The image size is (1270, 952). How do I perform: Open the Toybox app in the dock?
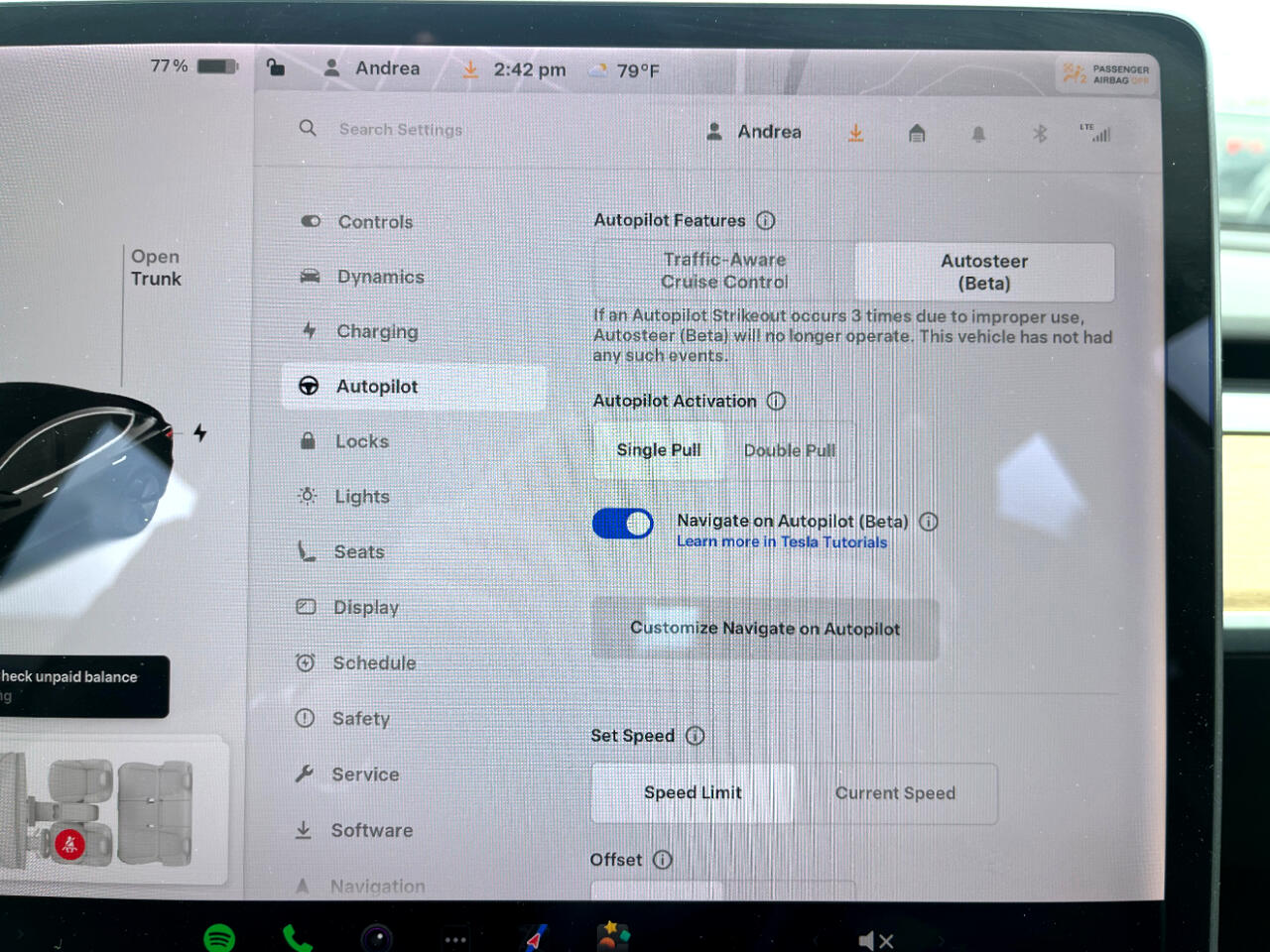pyautogui.click(x=613, y=936)
